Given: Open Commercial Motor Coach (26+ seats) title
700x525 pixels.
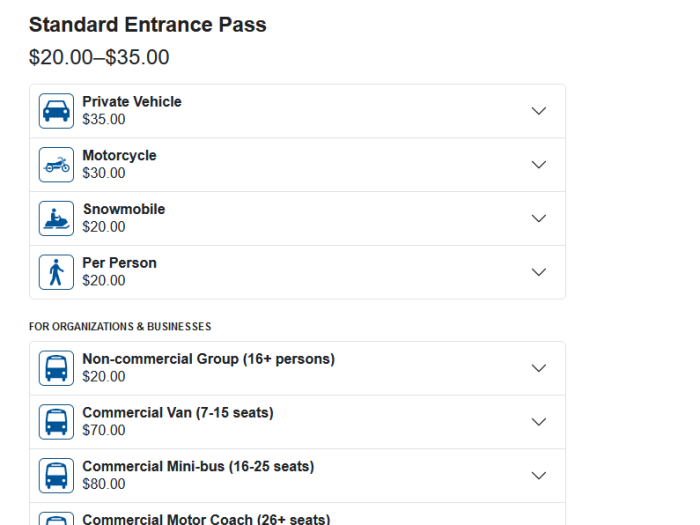Looking at the screenshot, I should tap(206, 519).
